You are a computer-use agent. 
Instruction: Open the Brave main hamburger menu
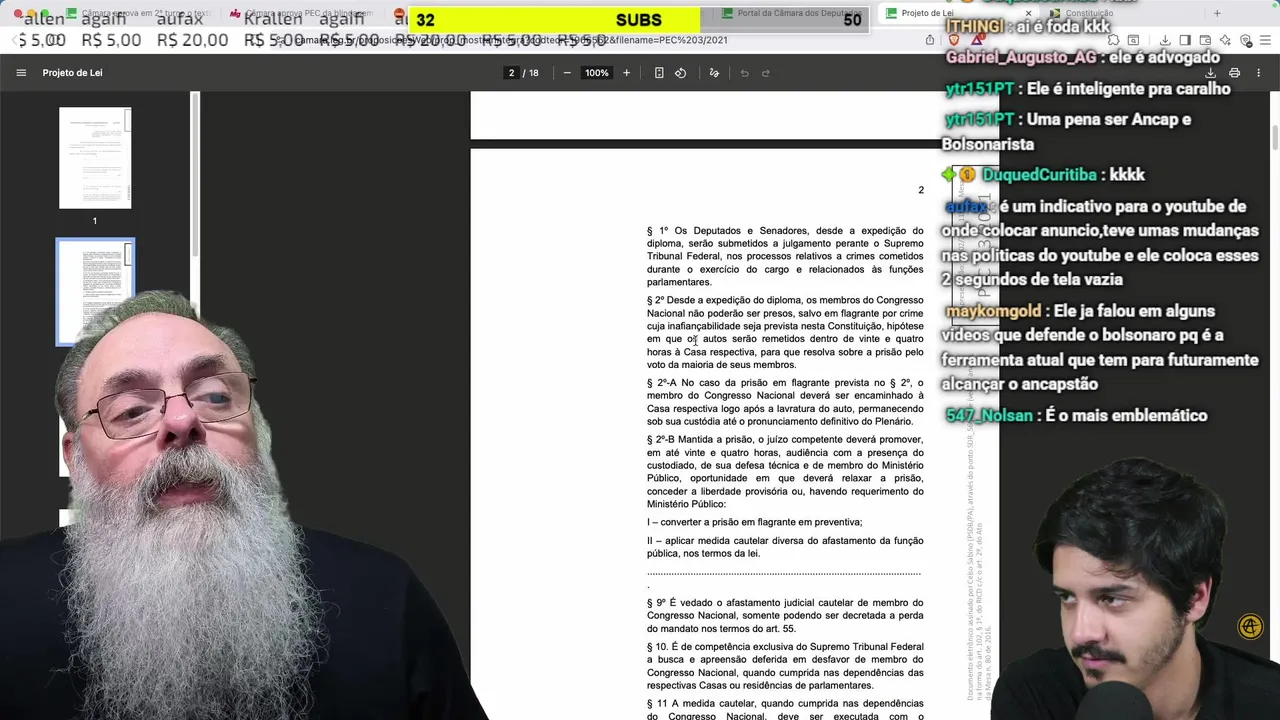[x=1266, y=40]
